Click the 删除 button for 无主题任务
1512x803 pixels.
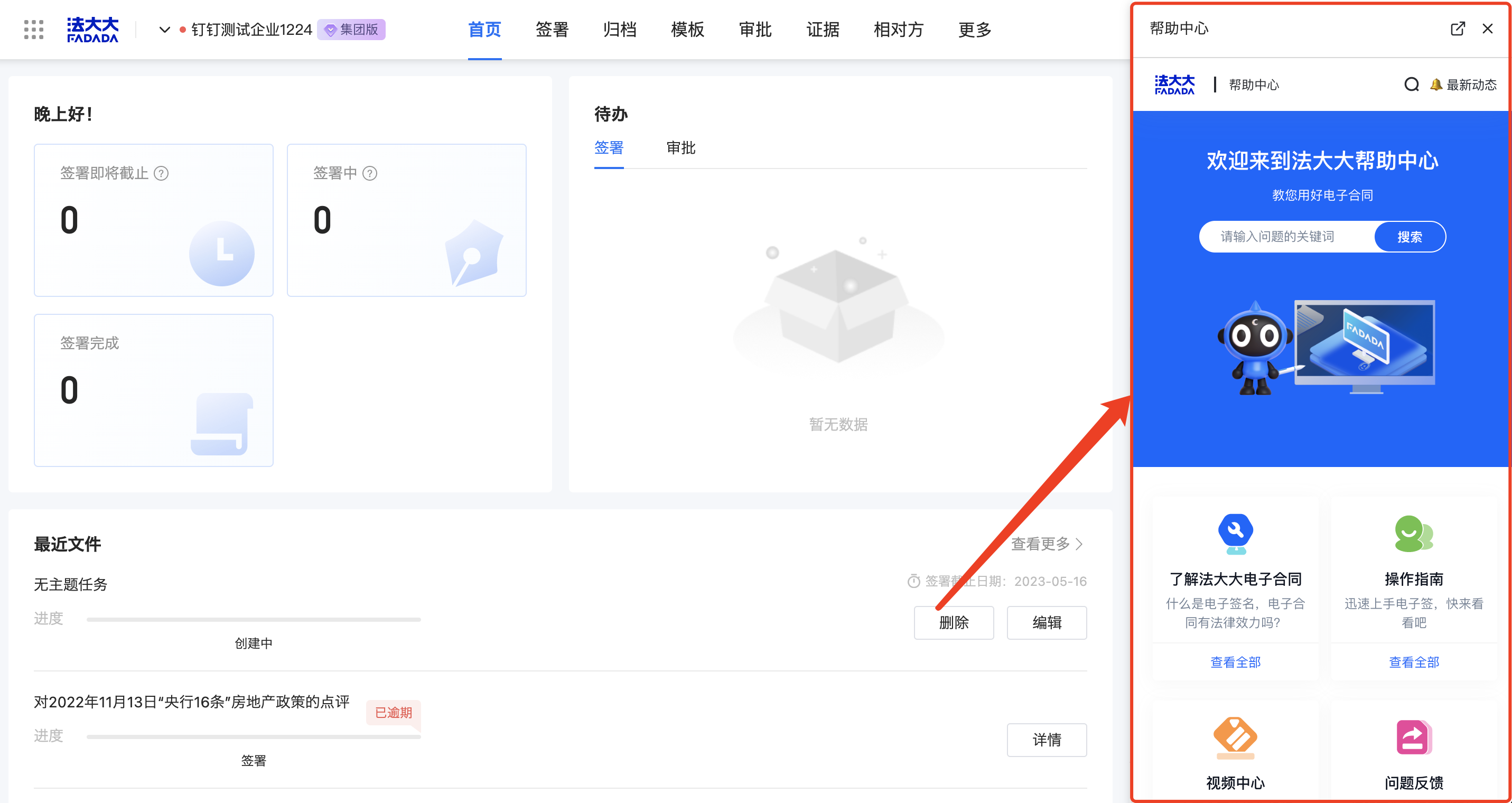[954, 622]
